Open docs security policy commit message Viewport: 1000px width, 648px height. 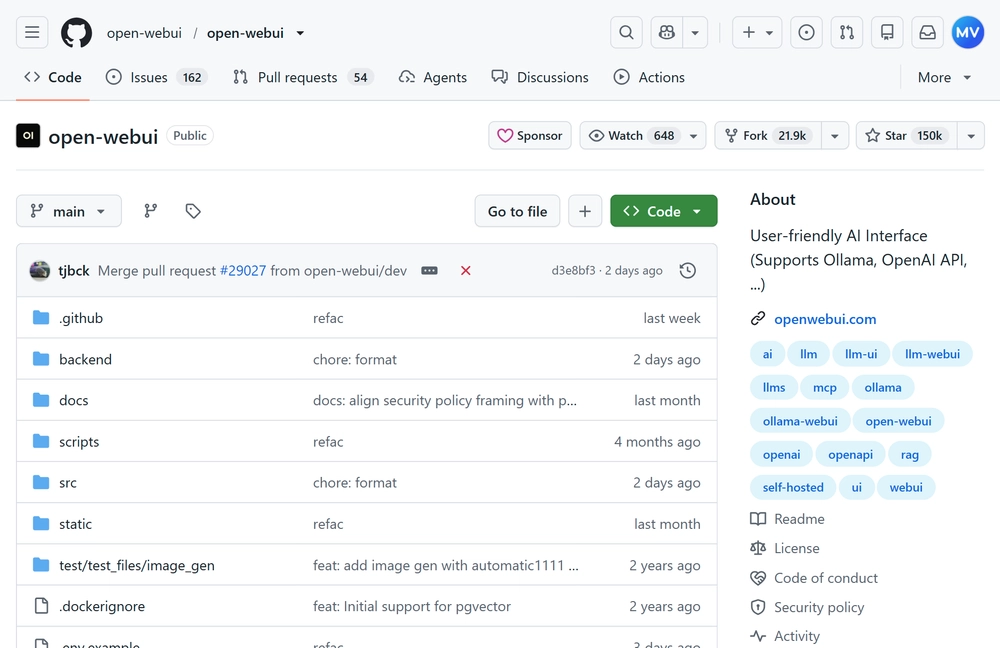point(445,401)
